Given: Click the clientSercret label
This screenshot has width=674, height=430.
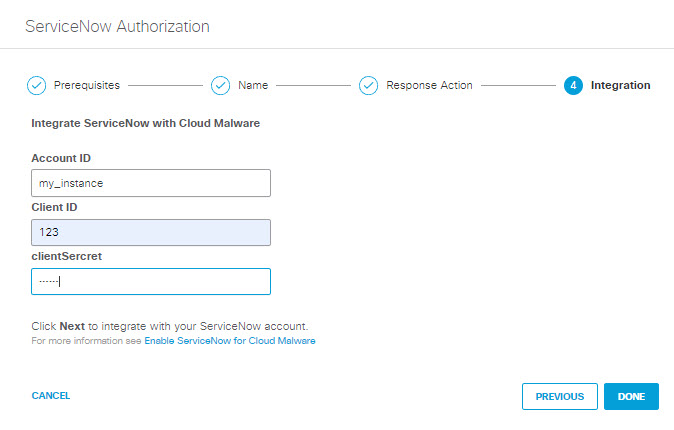Looking at the screenshot, I should pyautogui.click(x=67, y=256).
